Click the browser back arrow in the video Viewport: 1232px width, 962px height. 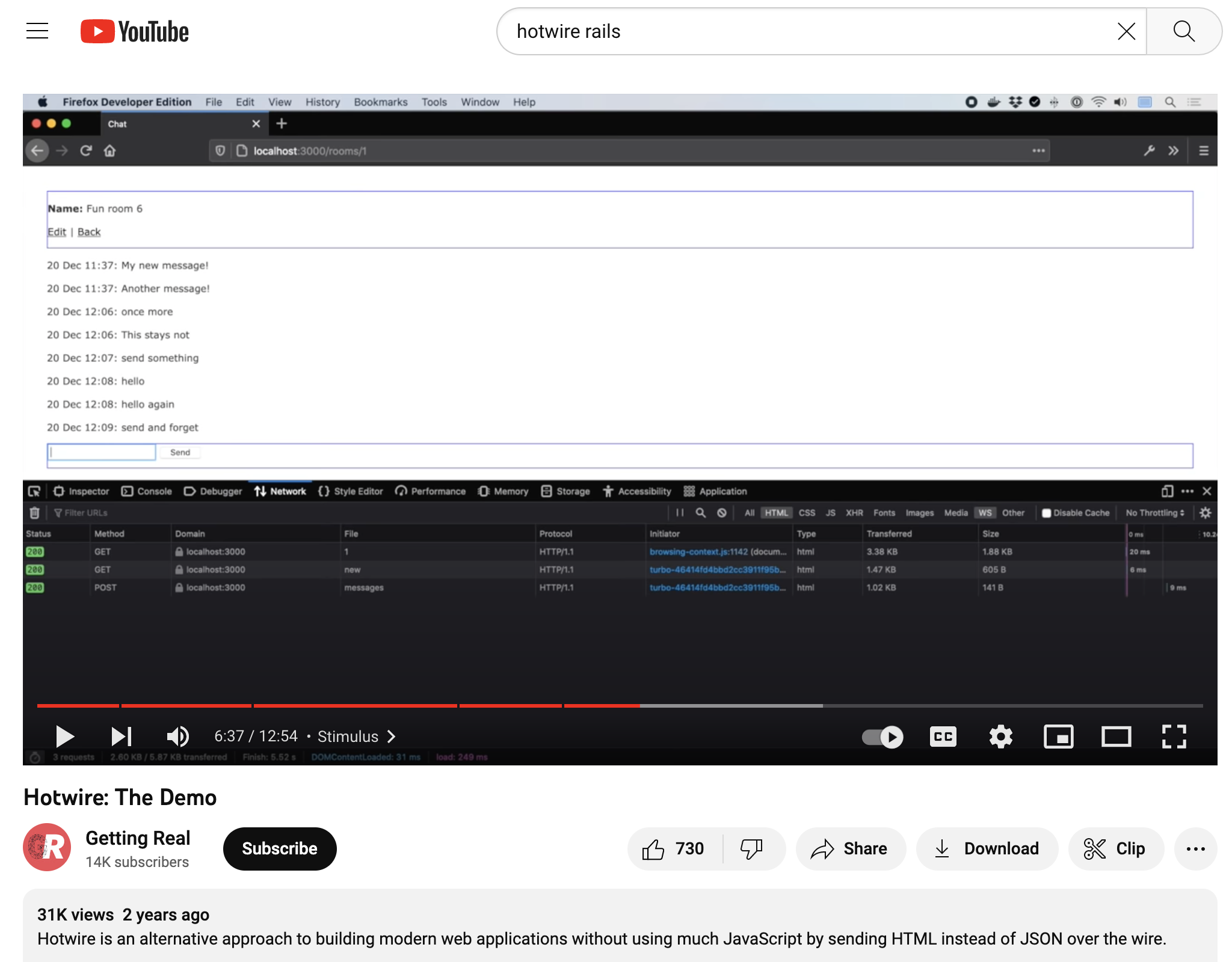coord(37,151)
